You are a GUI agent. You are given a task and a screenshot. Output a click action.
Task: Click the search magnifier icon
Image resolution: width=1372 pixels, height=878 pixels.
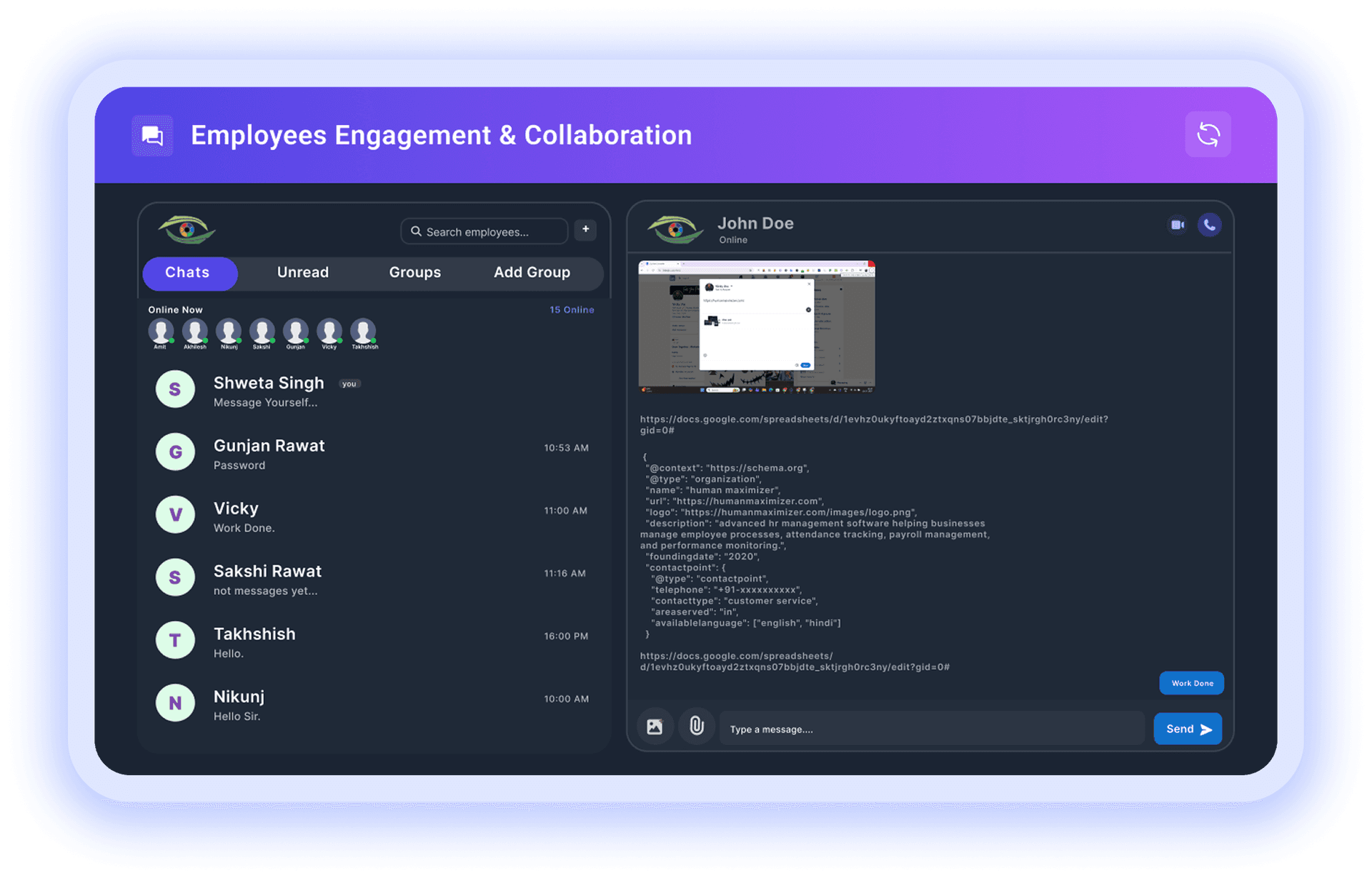pyautogui.click(x=416, y=231)
